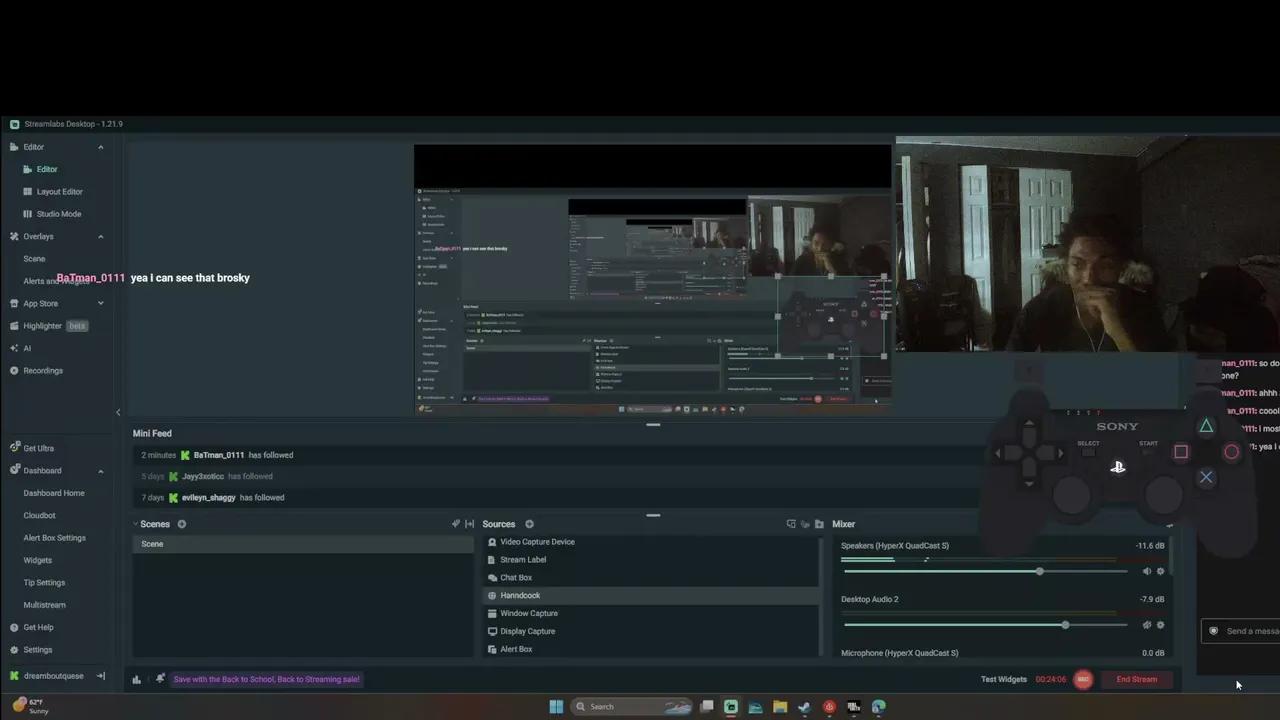Click the notifications bell icon in the footer
The height and width of the screenshot is (720, 1280).
coord(160,679)
